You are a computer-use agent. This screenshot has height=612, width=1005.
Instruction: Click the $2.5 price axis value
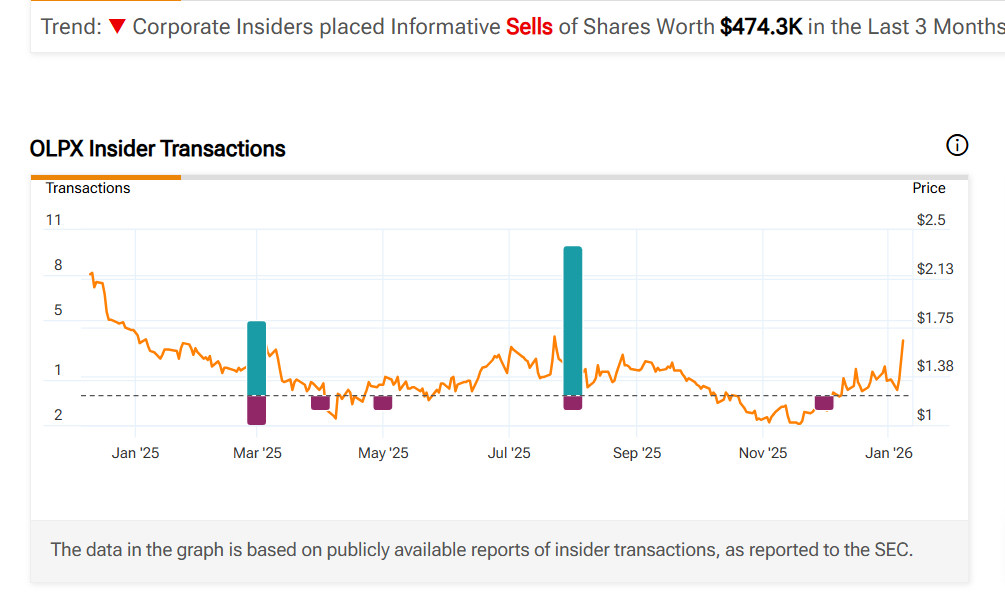pos(930,220)
